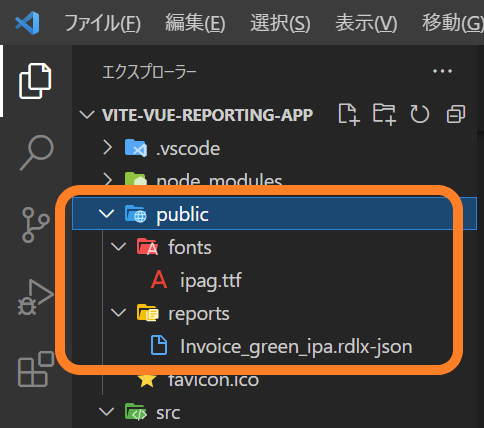Viewport: 484px width, 428px height.
Task: Collapse all folders in Explorer
Action: click(x=456, y=114)
